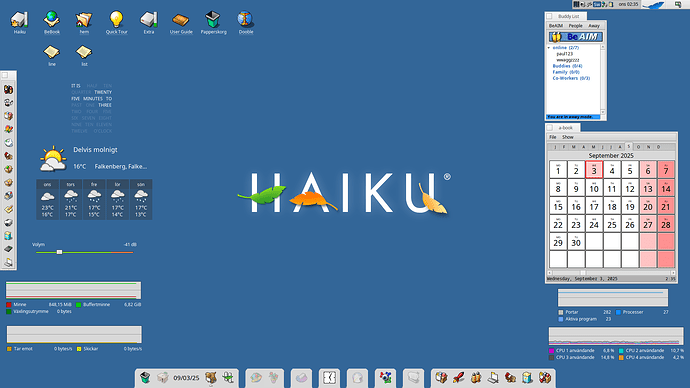Click the 'Aktiva program' legend label

581,319
